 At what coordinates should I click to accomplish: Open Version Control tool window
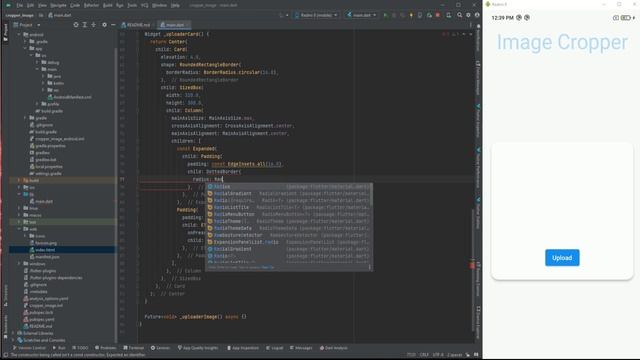(29, 348)
